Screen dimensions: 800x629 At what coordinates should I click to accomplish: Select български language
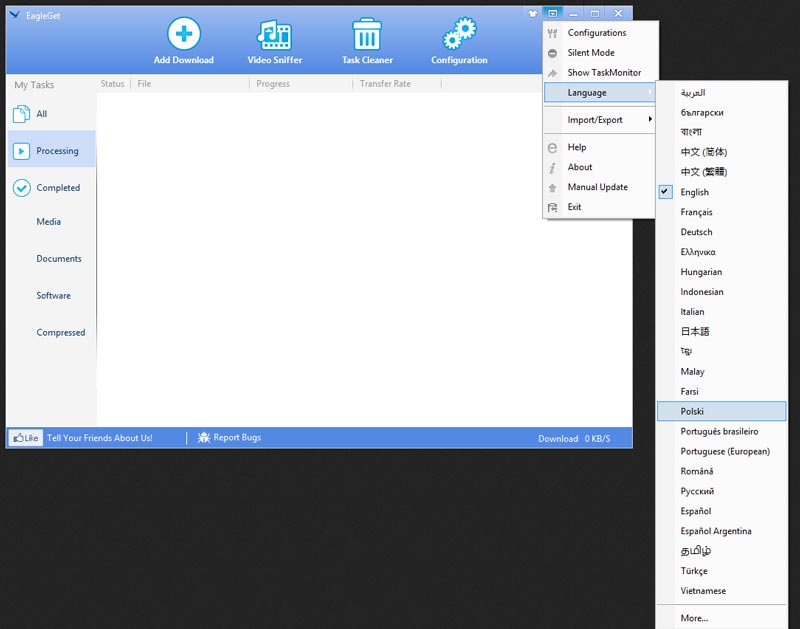pos(721,112)
